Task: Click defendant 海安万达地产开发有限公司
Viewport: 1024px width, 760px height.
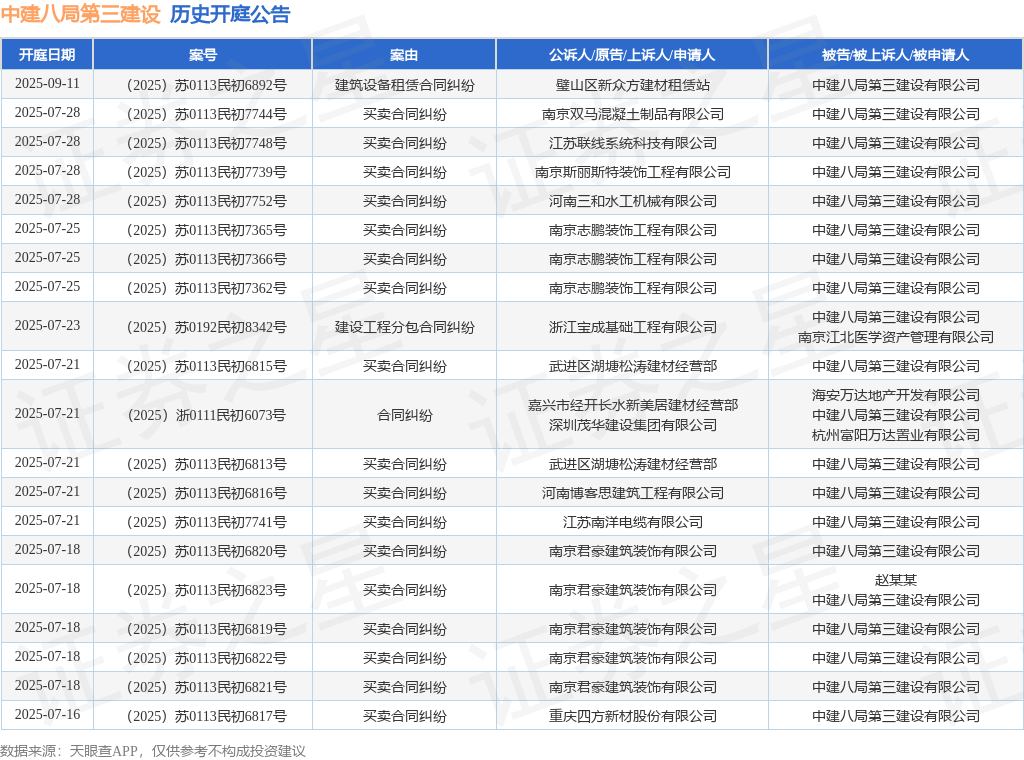Action: (895, 395)
